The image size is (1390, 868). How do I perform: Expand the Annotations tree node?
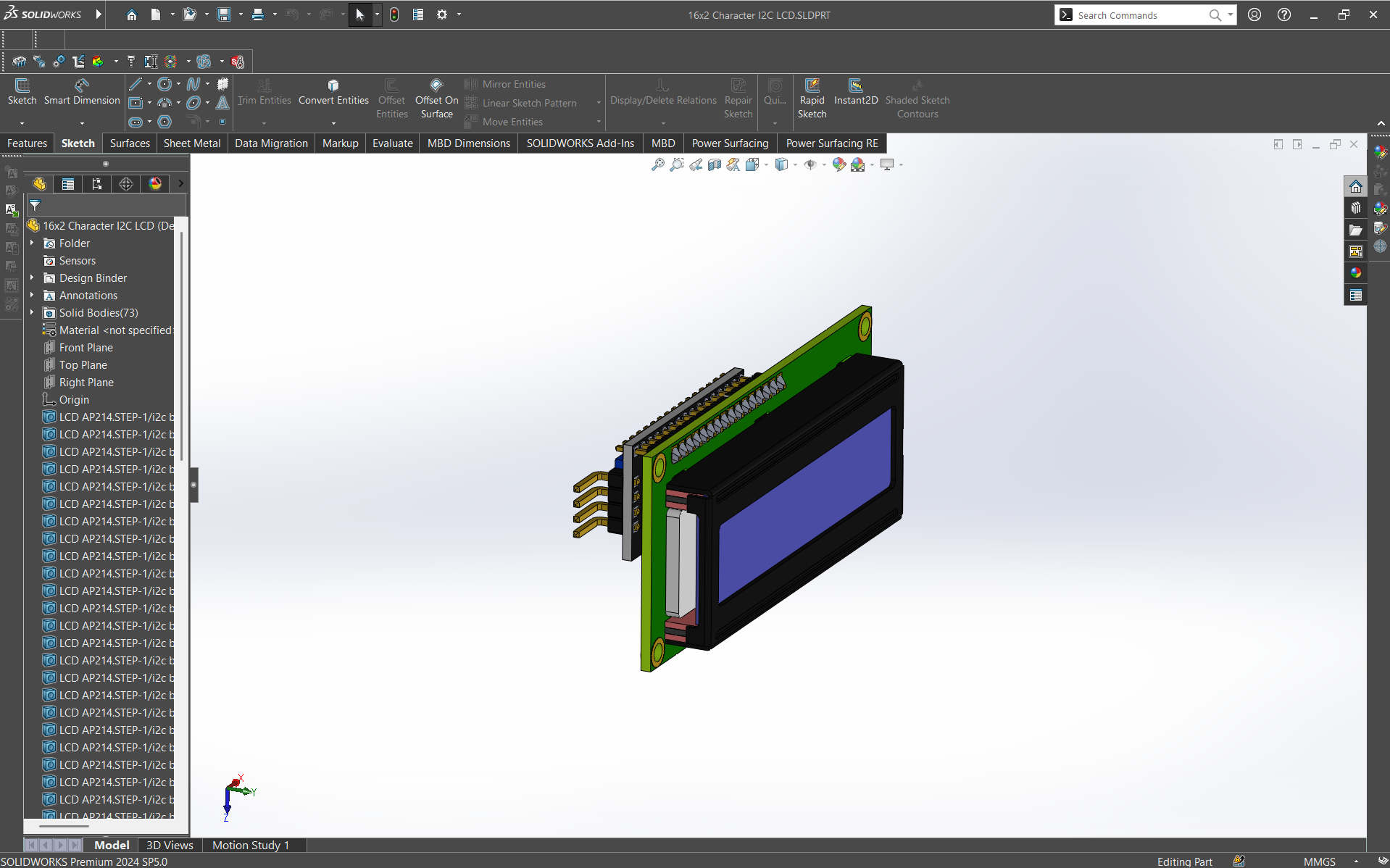tap(32, 296)
